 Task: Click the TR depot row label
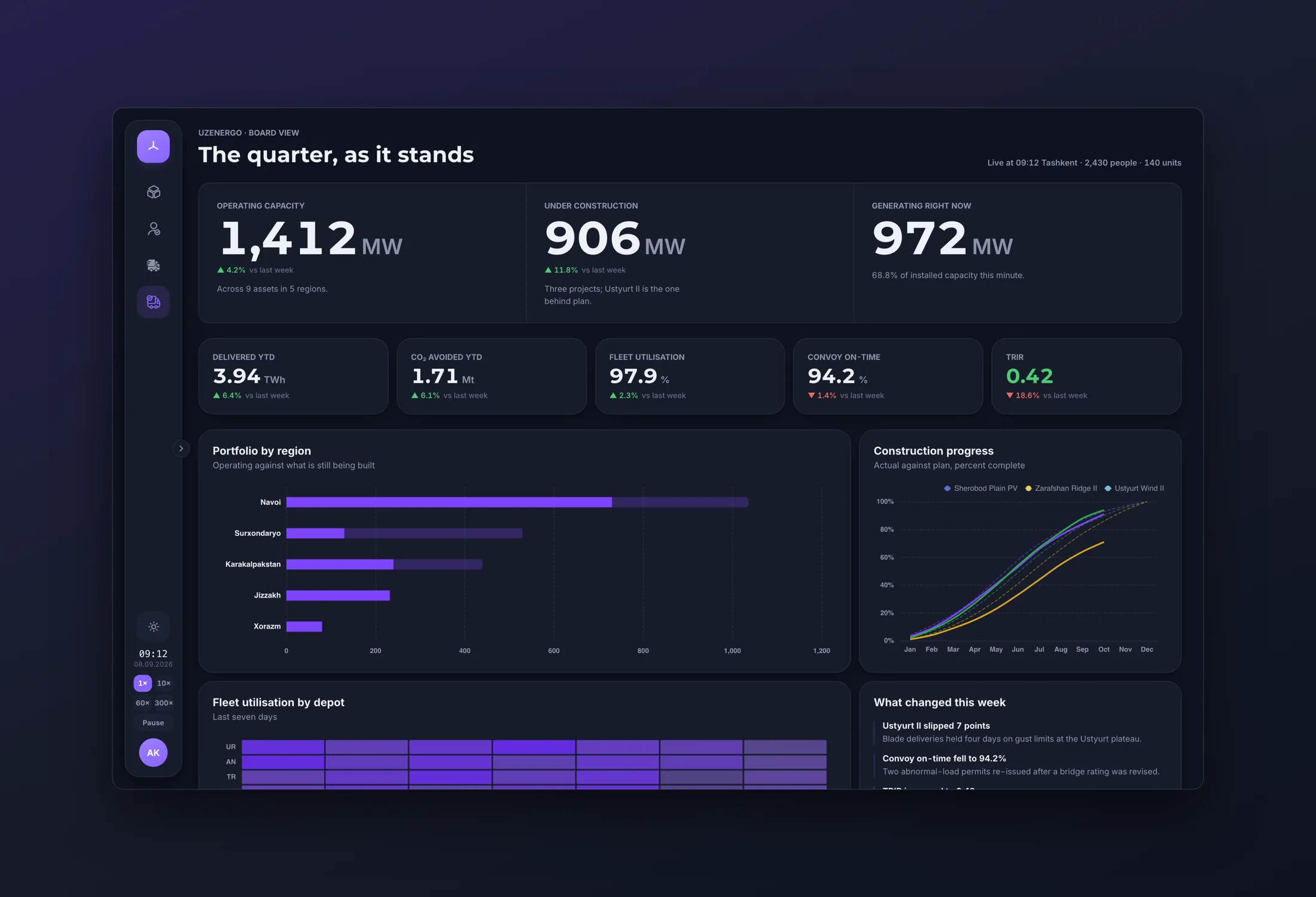click(231, 777)
